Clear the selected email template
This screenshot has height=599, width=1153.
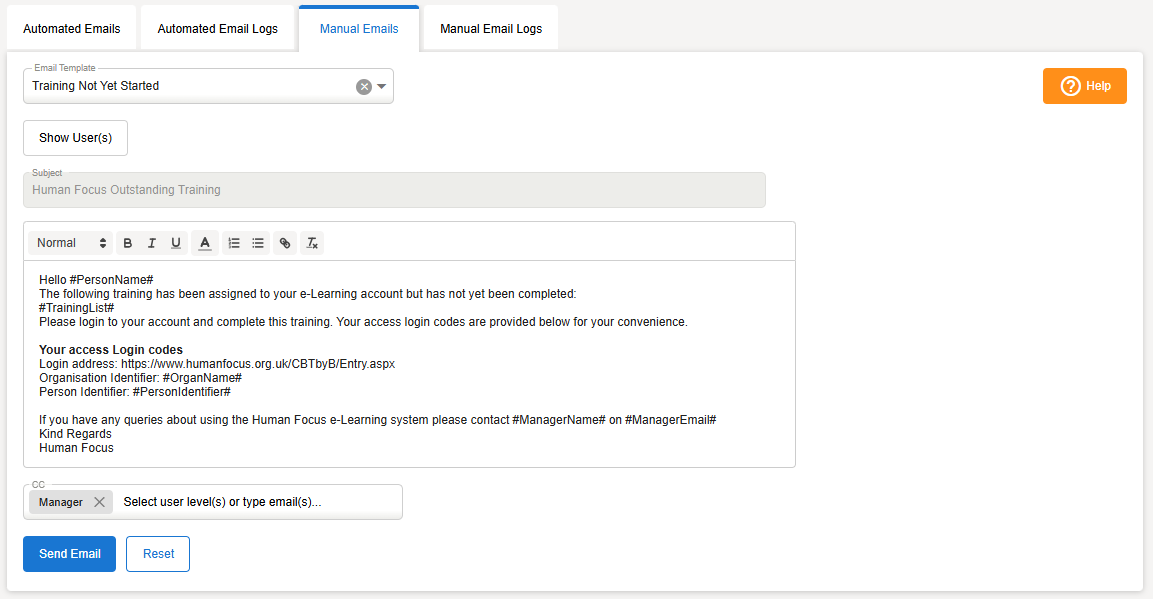pyautogui.click(x=364, y=87)
